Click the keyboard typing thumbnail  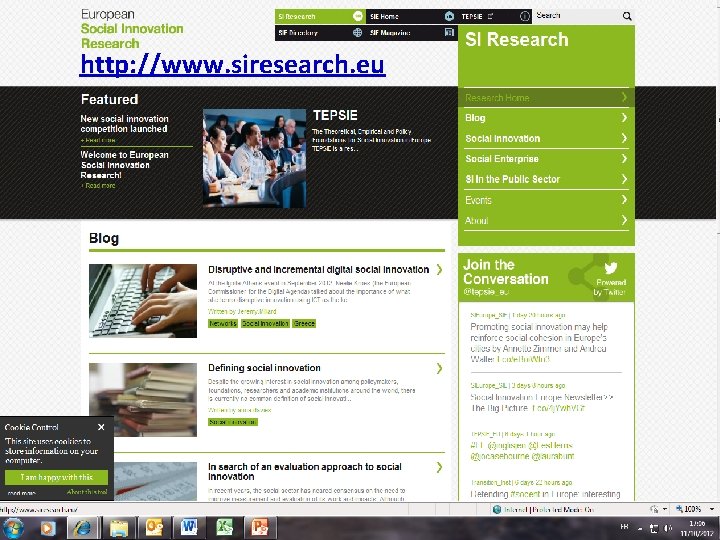(143, 301)
